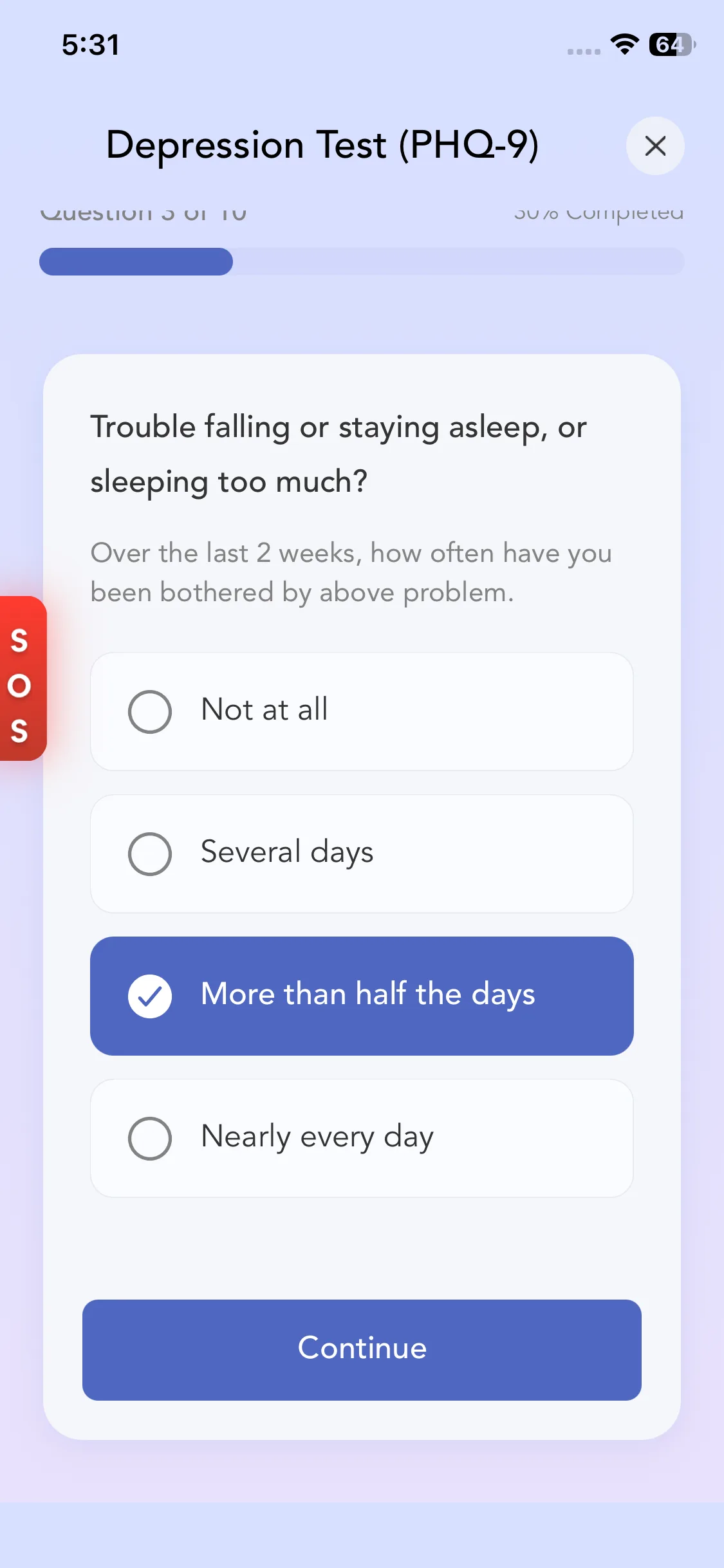Image resolution: width=724 pixels, height=1568 pixels.
Task: Select the "Nearly every day" radio circle
Action: click(150, 1138)
